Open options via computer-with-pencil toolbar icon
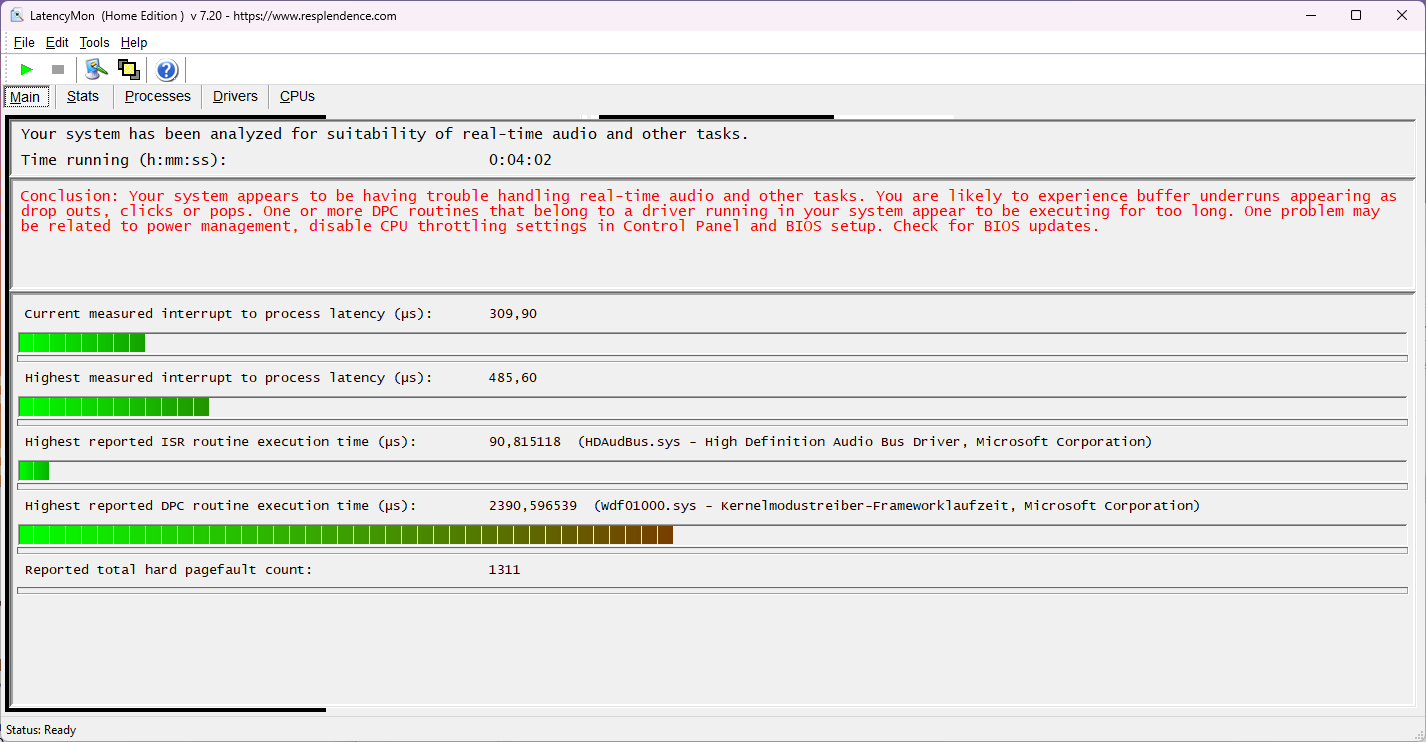This screenshot has width=1426, height=742. [x=96, y=69]
